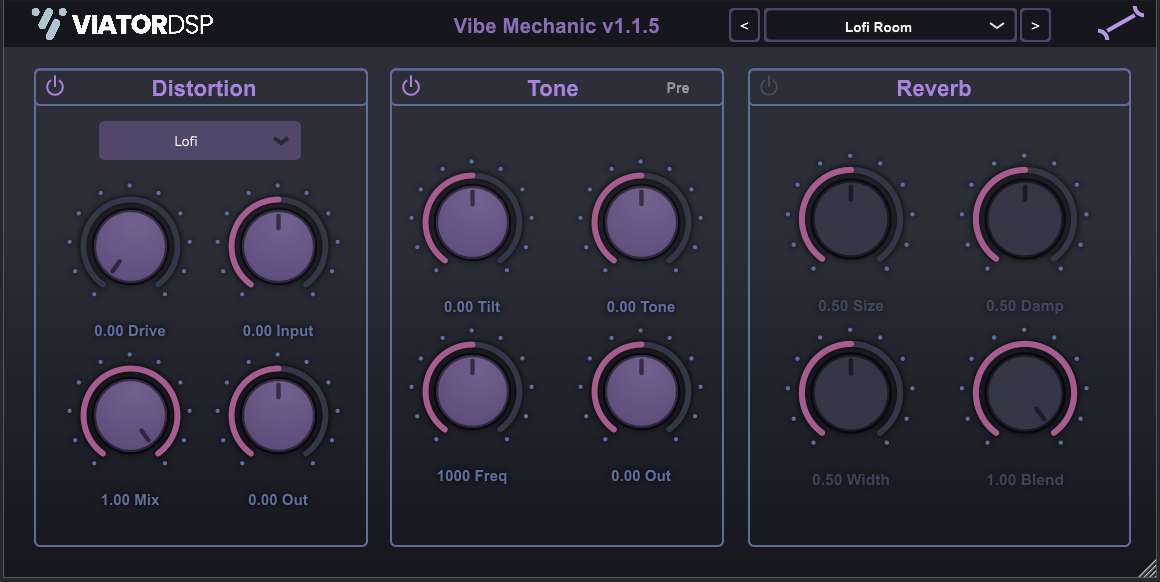Toggle the Tone module power button
This screenshot has width=1160, height=582.
[x=411, y=87]
